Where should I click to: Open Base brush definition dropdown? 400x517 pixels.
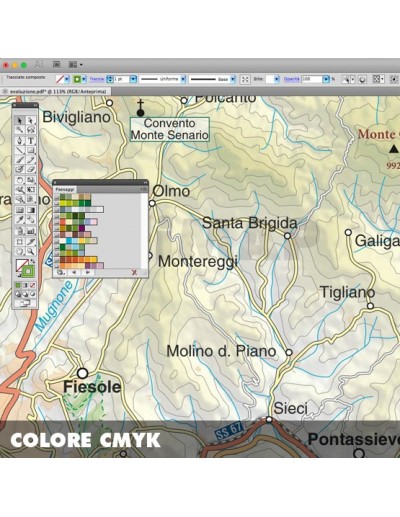tap(233, 79)
